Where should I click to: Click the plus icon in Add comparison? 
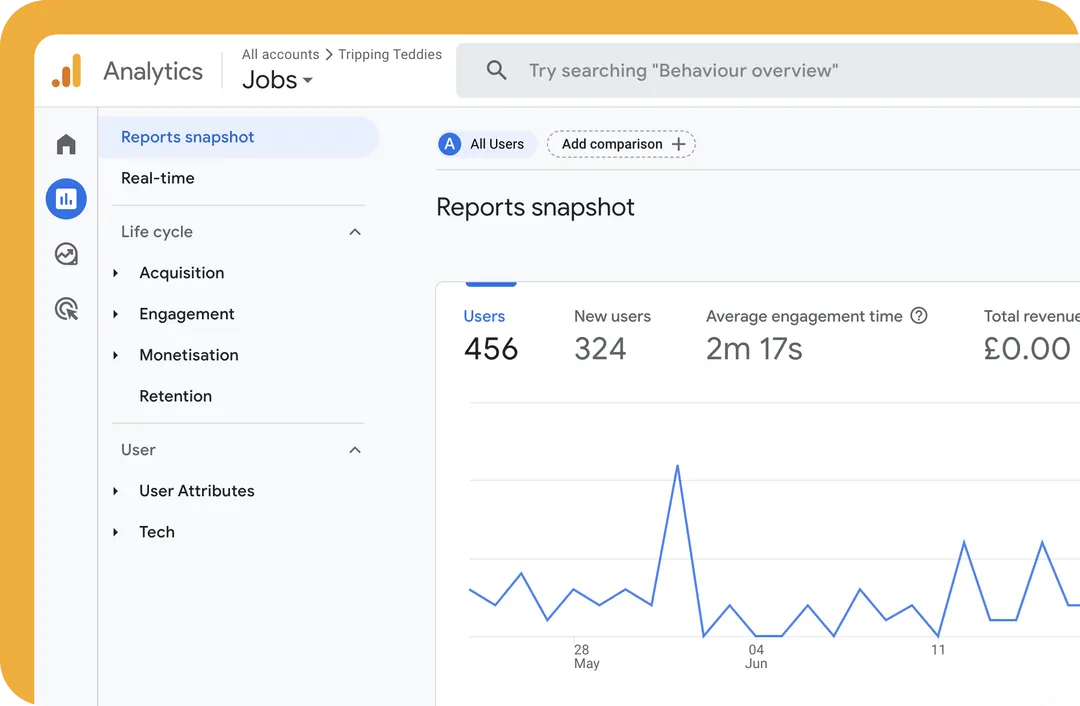point(678,144)
